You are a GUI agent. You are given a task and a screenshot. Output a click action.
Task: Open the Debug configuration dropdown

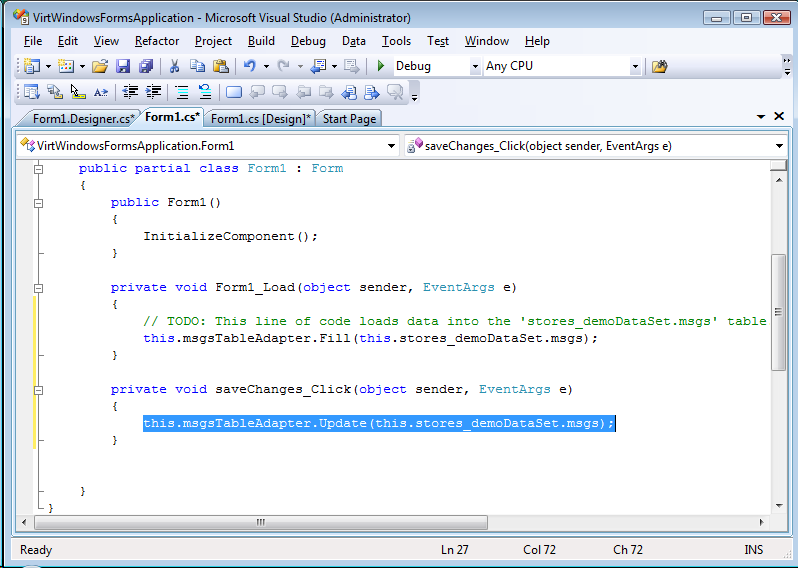click(x=475, y=67)
